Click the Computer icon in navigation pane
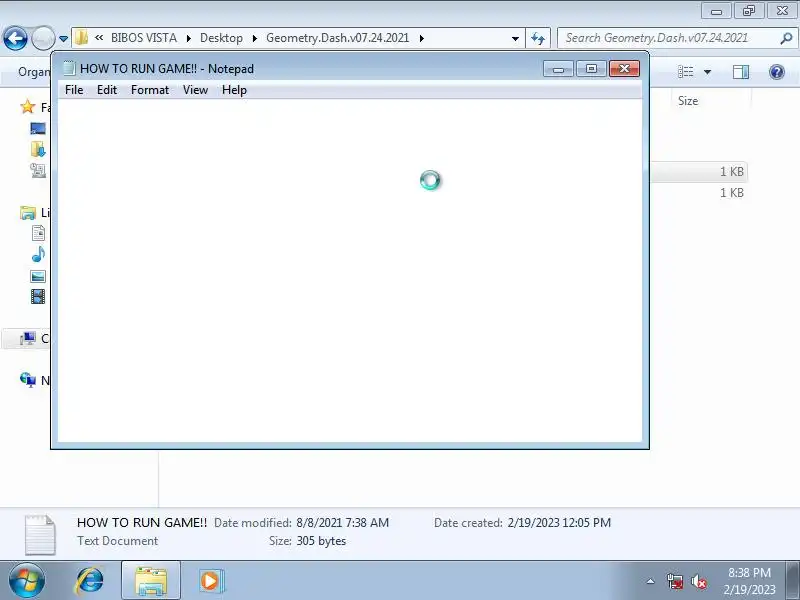The height and width of the screenshot is (600, 800). pyautogui.click(x=28, y=338)
